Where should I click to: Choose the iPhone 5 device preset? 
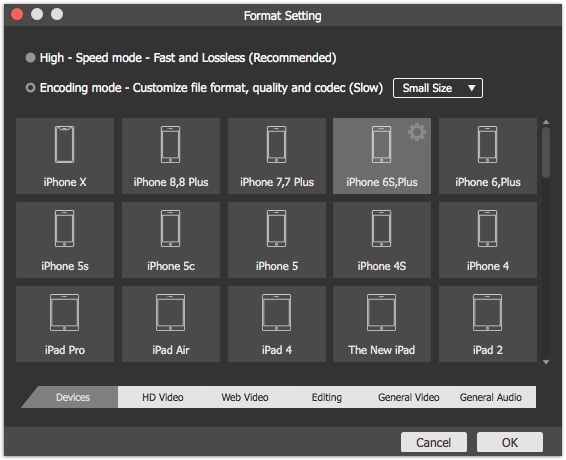click(x=277, y=240)
